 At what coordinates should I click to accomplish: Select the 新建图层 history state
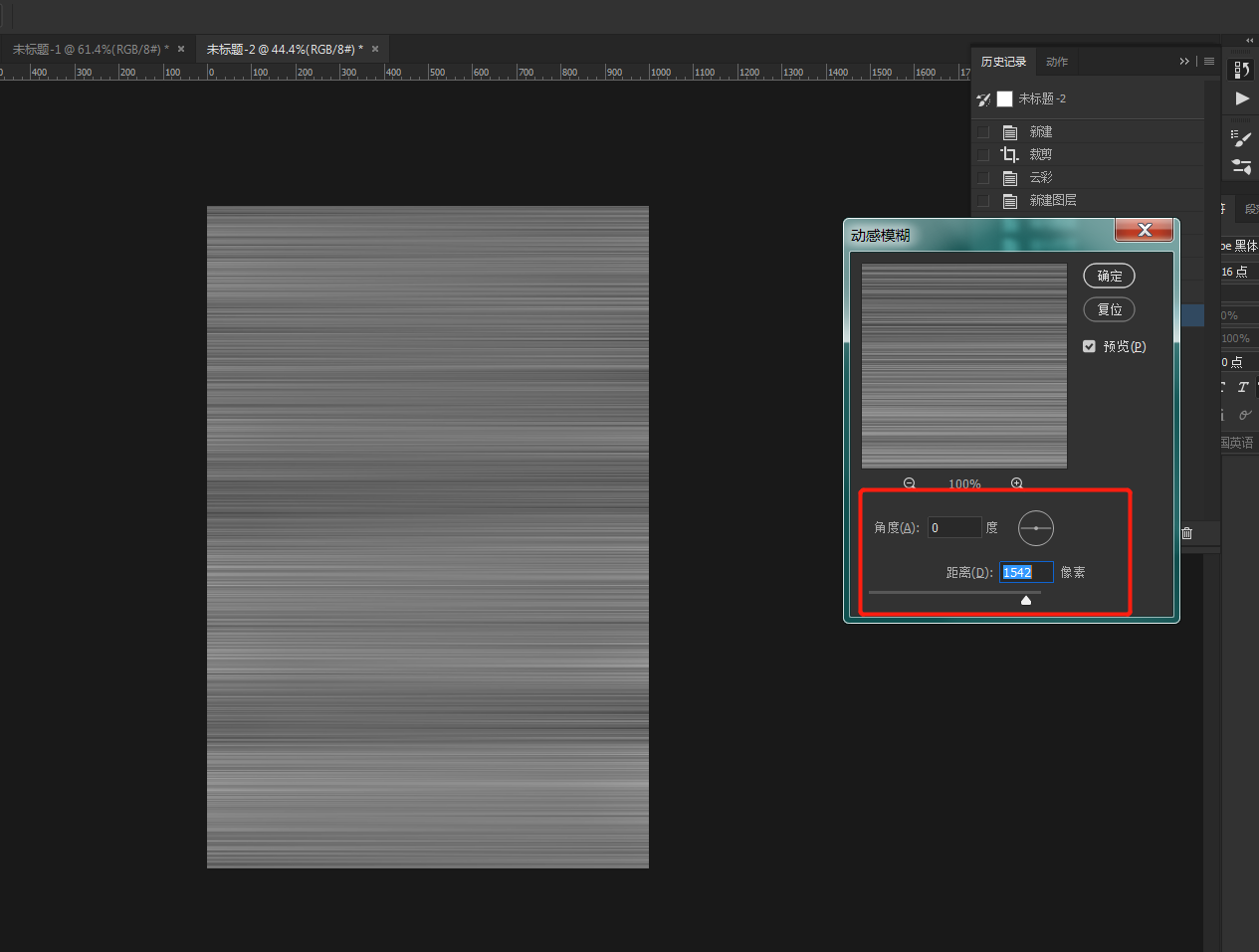tap(1088, 200)
